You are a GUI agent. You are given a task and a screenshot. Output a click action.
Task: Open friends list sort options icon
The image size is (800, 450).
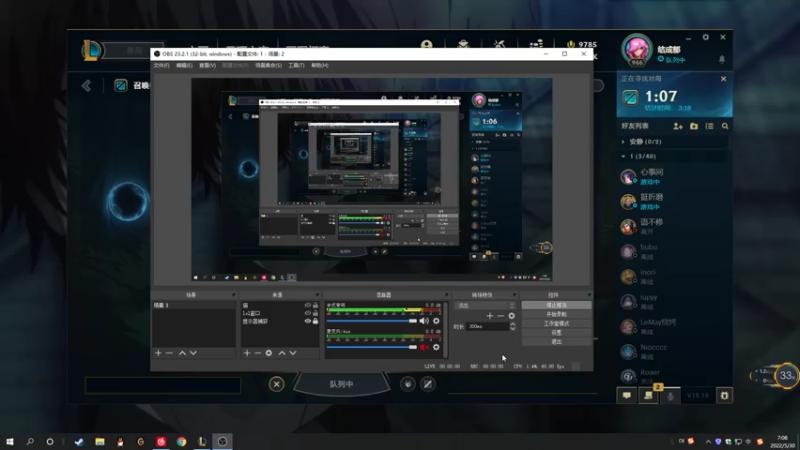tap(709, 126)
